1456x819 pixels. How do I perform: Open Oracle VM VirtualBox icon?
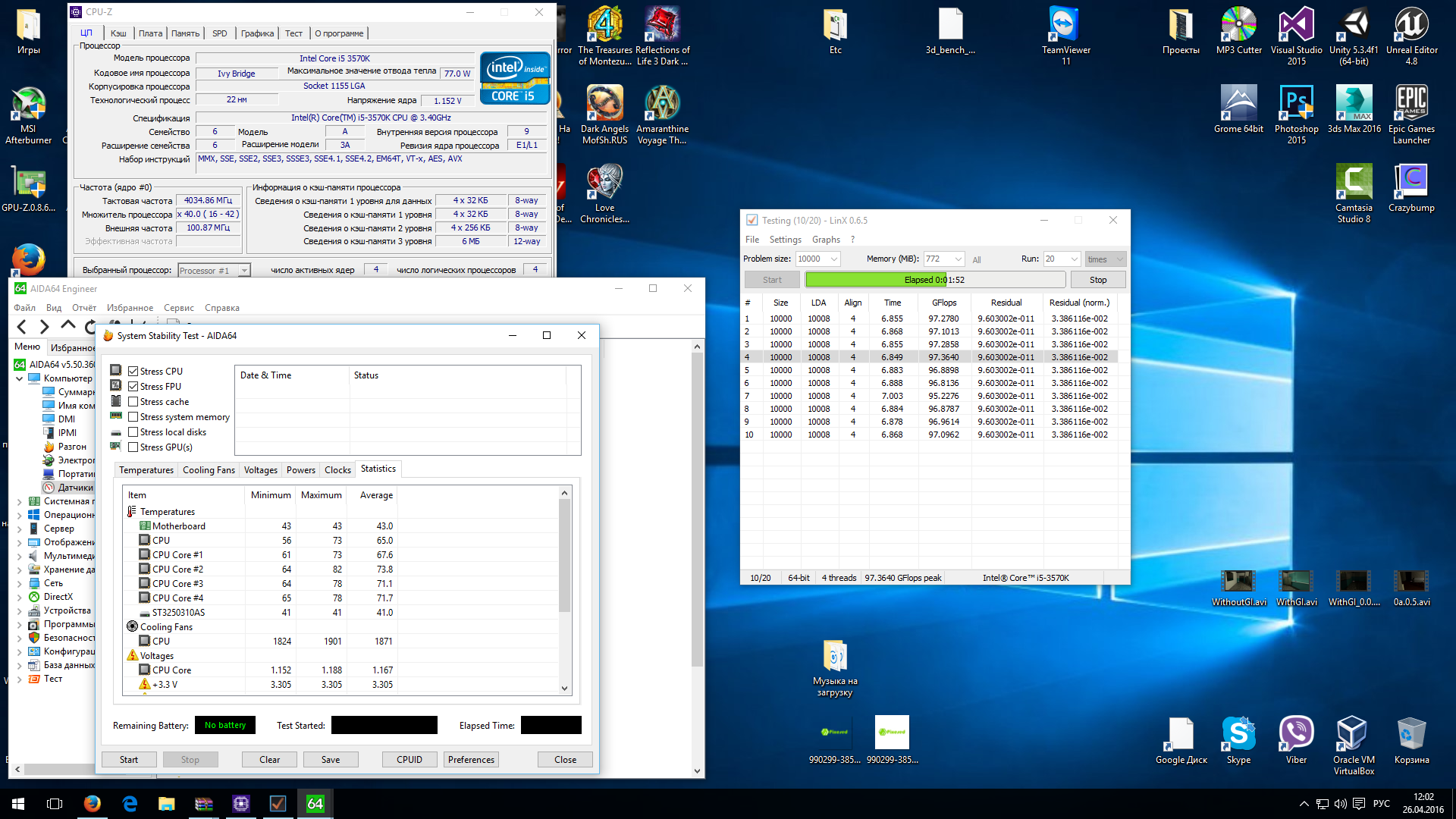[1353, 733]
